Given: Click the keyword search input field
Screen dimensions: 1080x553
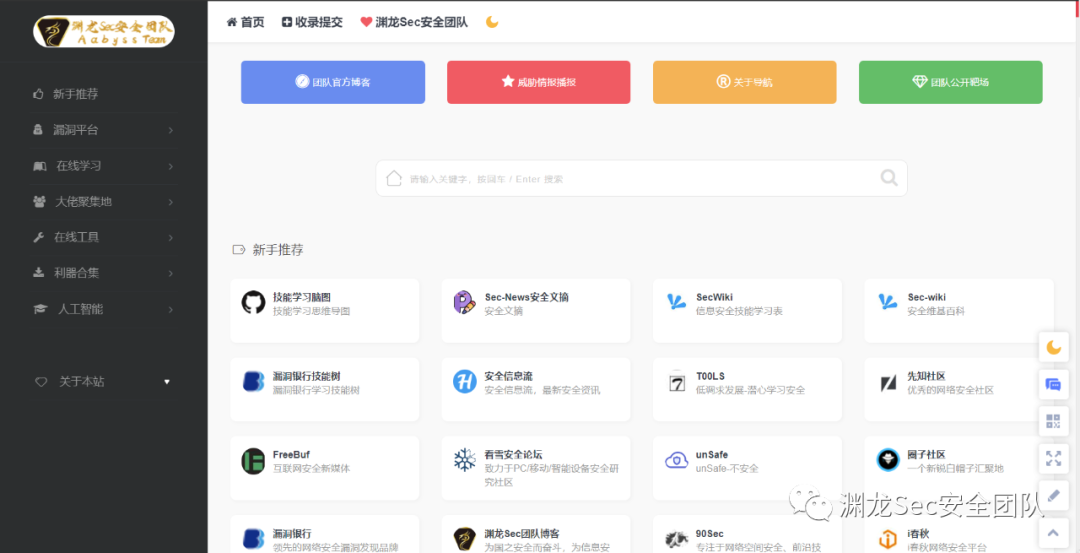Looking at the screenshot, I should click(641, 178).
